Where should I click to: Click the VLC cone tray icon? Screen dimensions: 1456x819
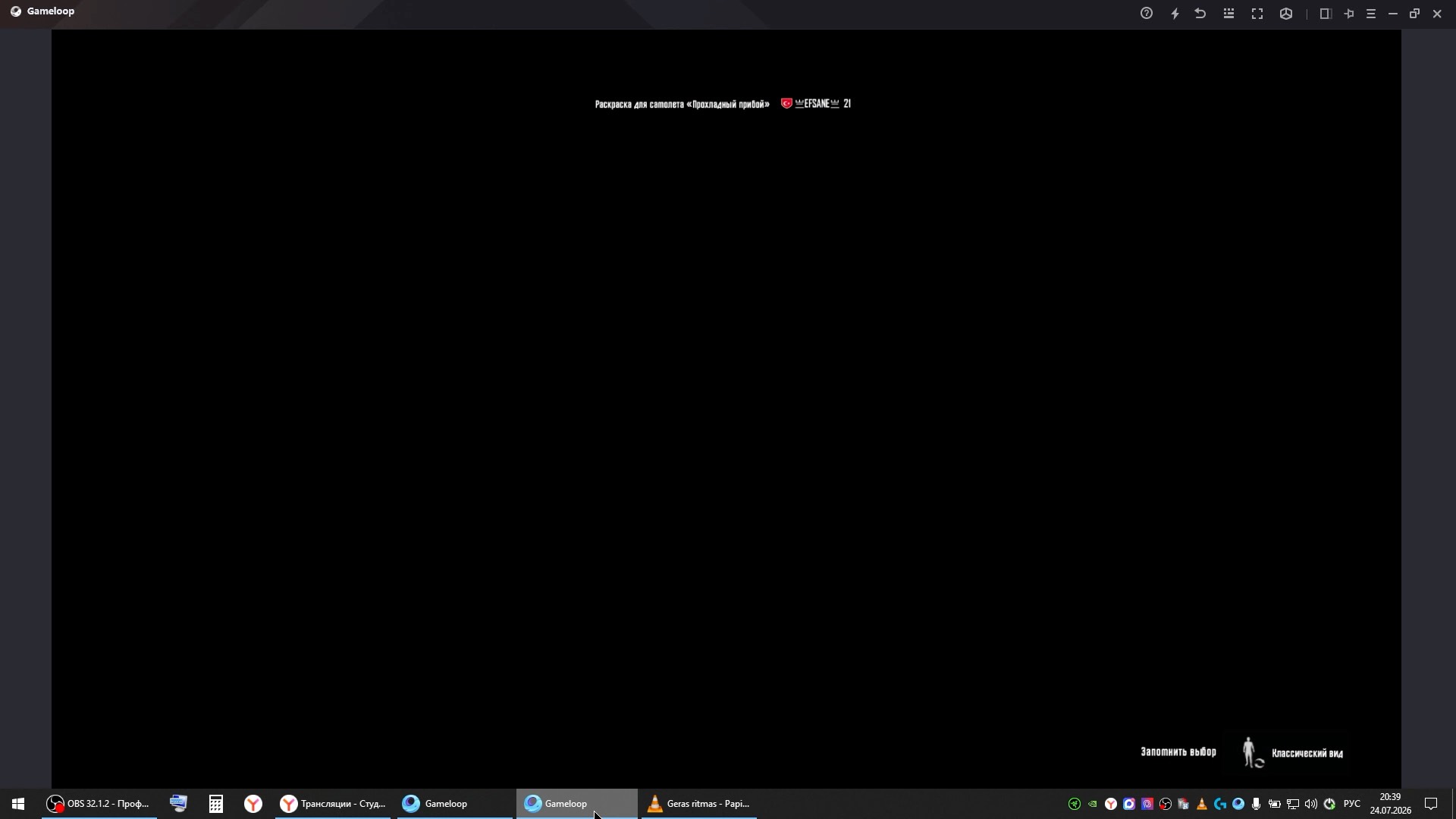pyautogui.click(x=1202, y=804)
